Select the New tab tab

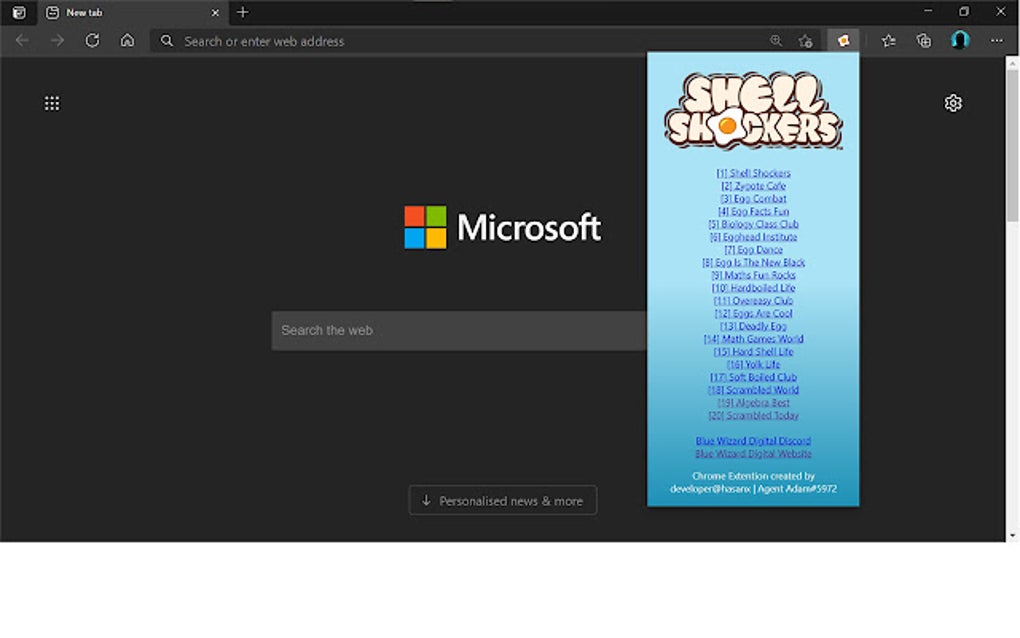click(133, 13)
